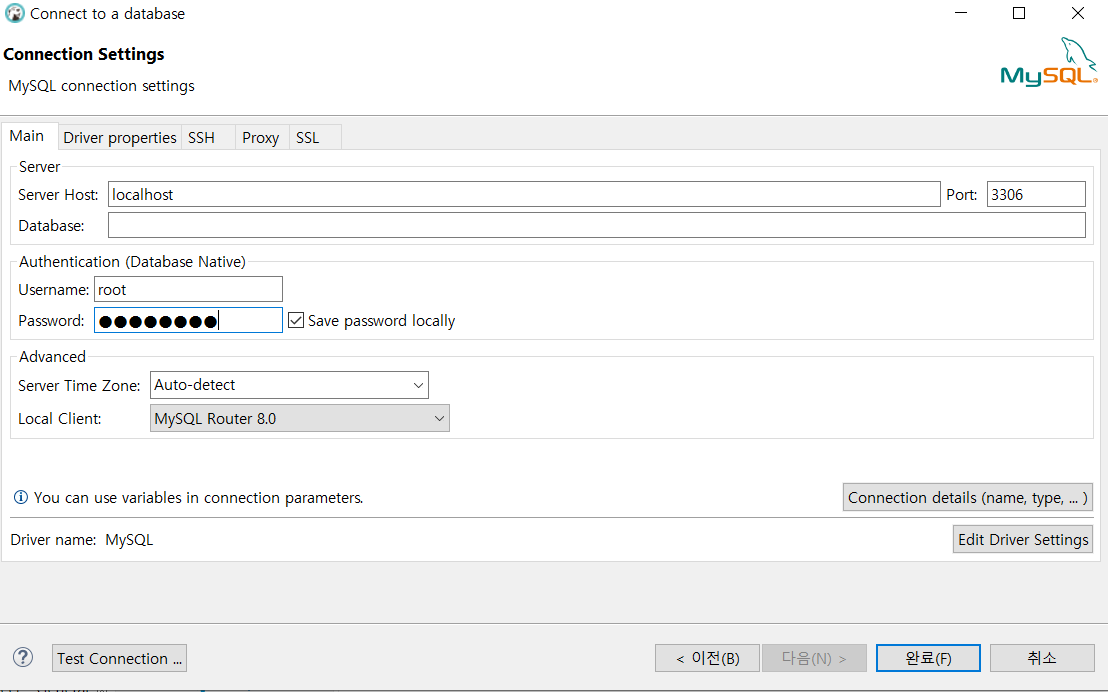Click the 취소 cancel button

1042,658
